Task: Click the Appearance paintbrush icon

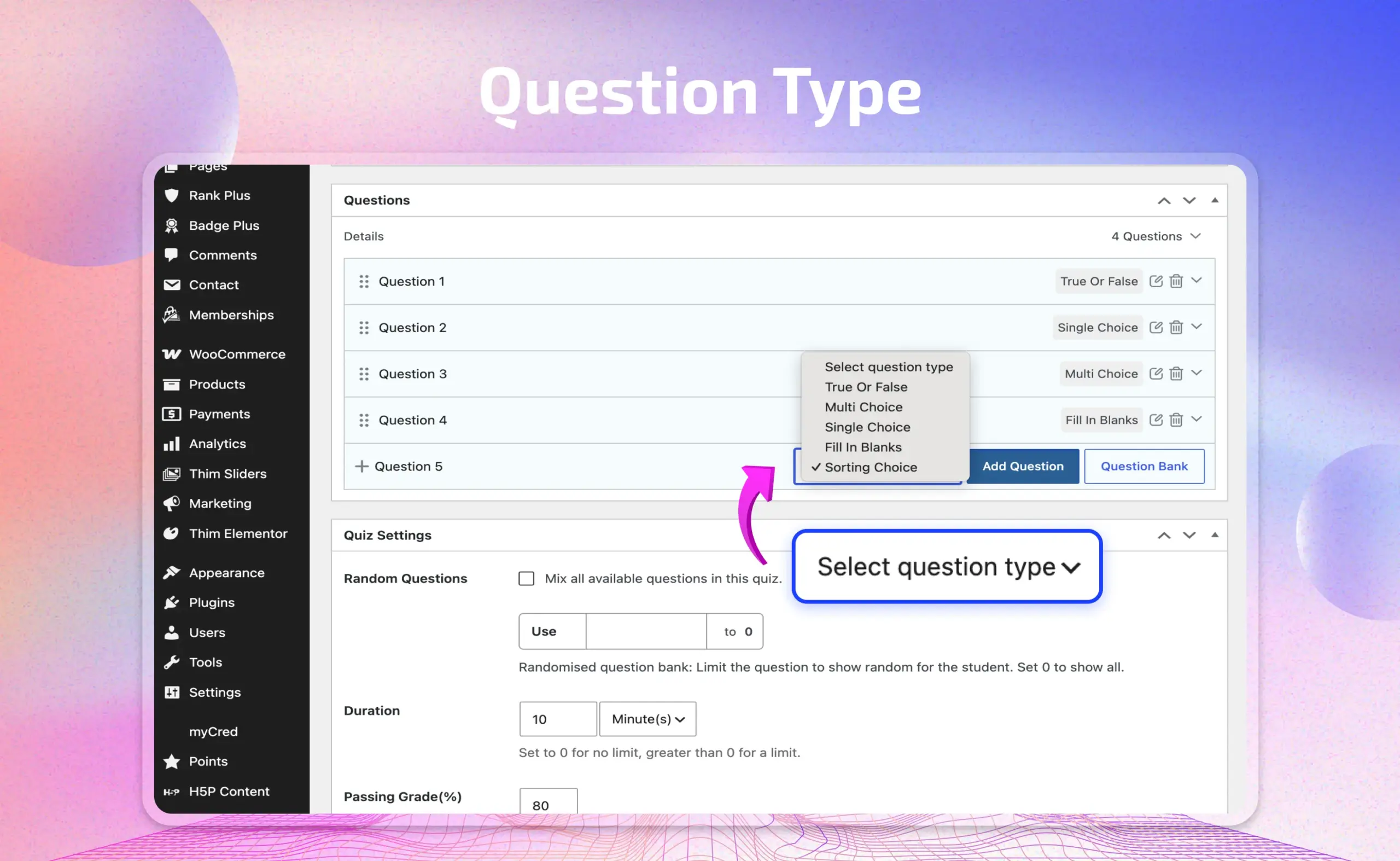Action: 171,573
